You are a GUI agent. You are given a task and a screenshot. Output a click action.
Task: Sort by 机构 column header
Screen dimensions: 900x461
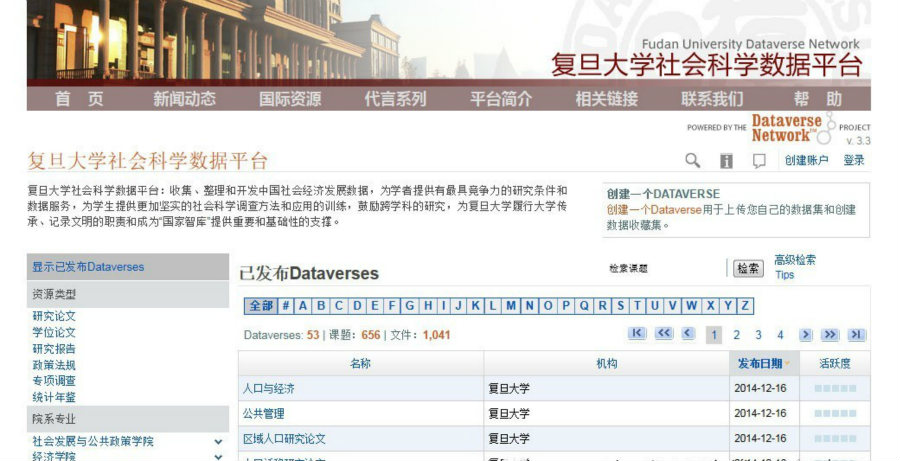coord(607,363)
